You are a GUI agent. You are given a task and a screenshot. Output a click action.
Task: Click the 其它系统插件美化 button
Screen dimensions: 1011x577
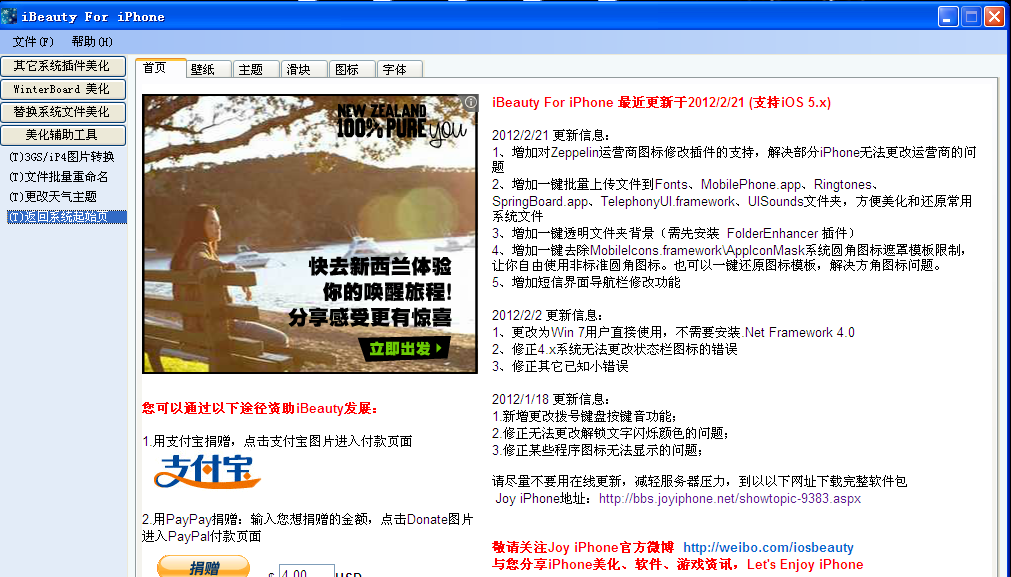[x=63, y=66]
